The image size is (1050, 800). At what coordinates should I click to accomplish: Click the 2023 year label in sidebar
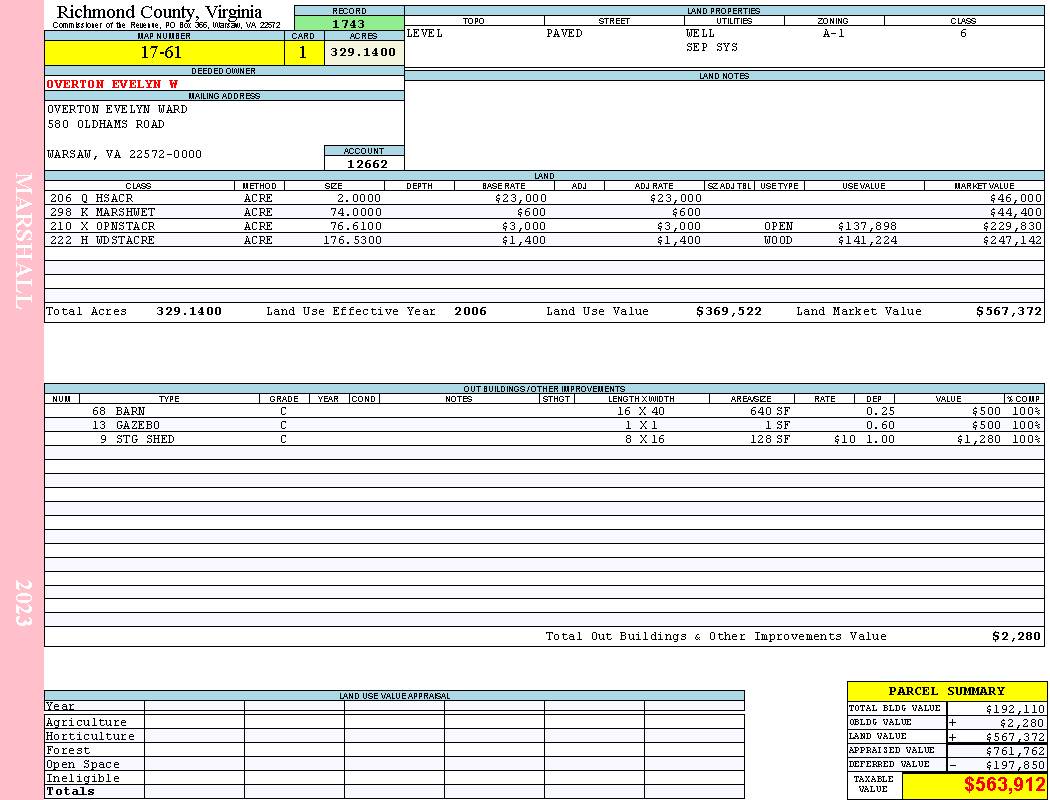(23, 603)
